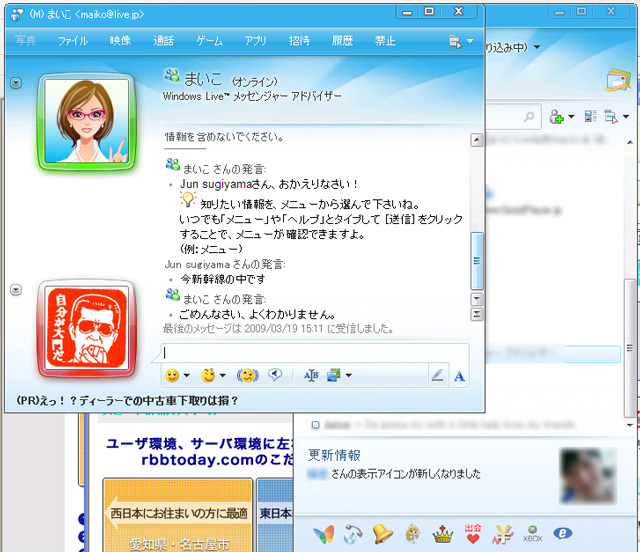
Task: Click the add contact icon in Messenger window
Action: [x=556, y=117]
